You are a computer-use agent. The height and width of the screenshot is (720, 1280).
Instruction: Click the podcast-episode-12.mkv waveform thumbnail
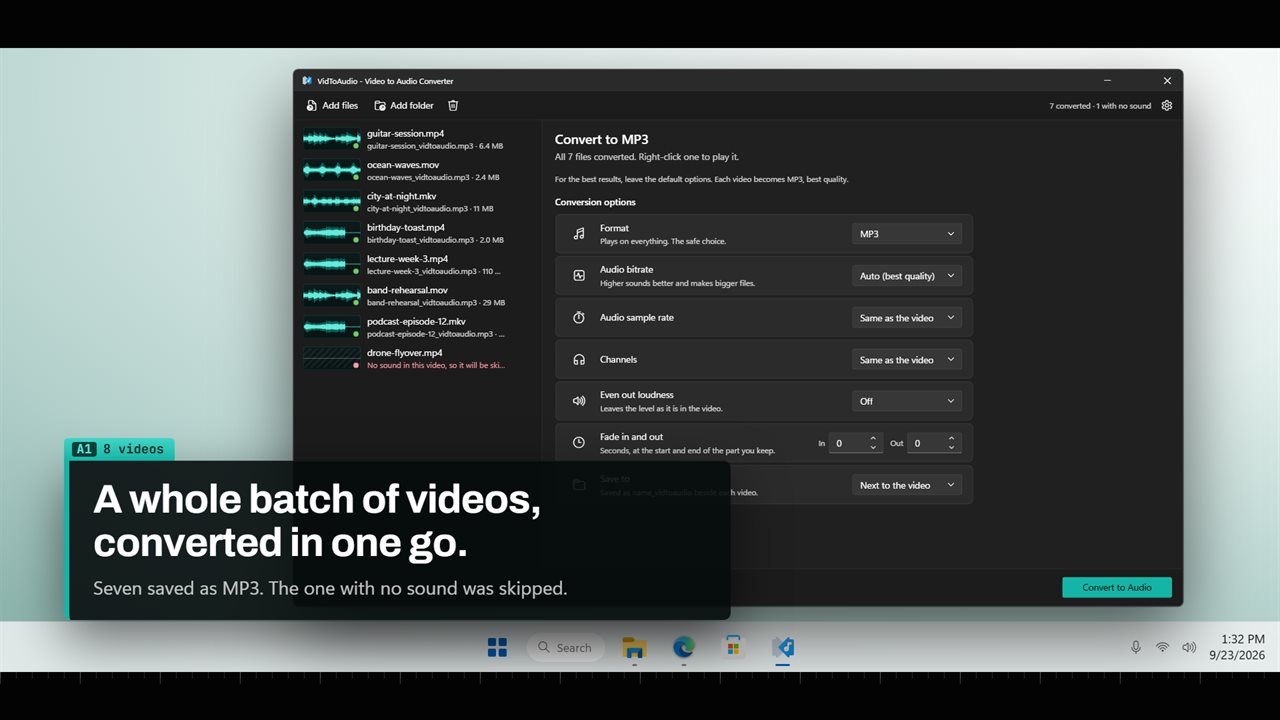332,327
